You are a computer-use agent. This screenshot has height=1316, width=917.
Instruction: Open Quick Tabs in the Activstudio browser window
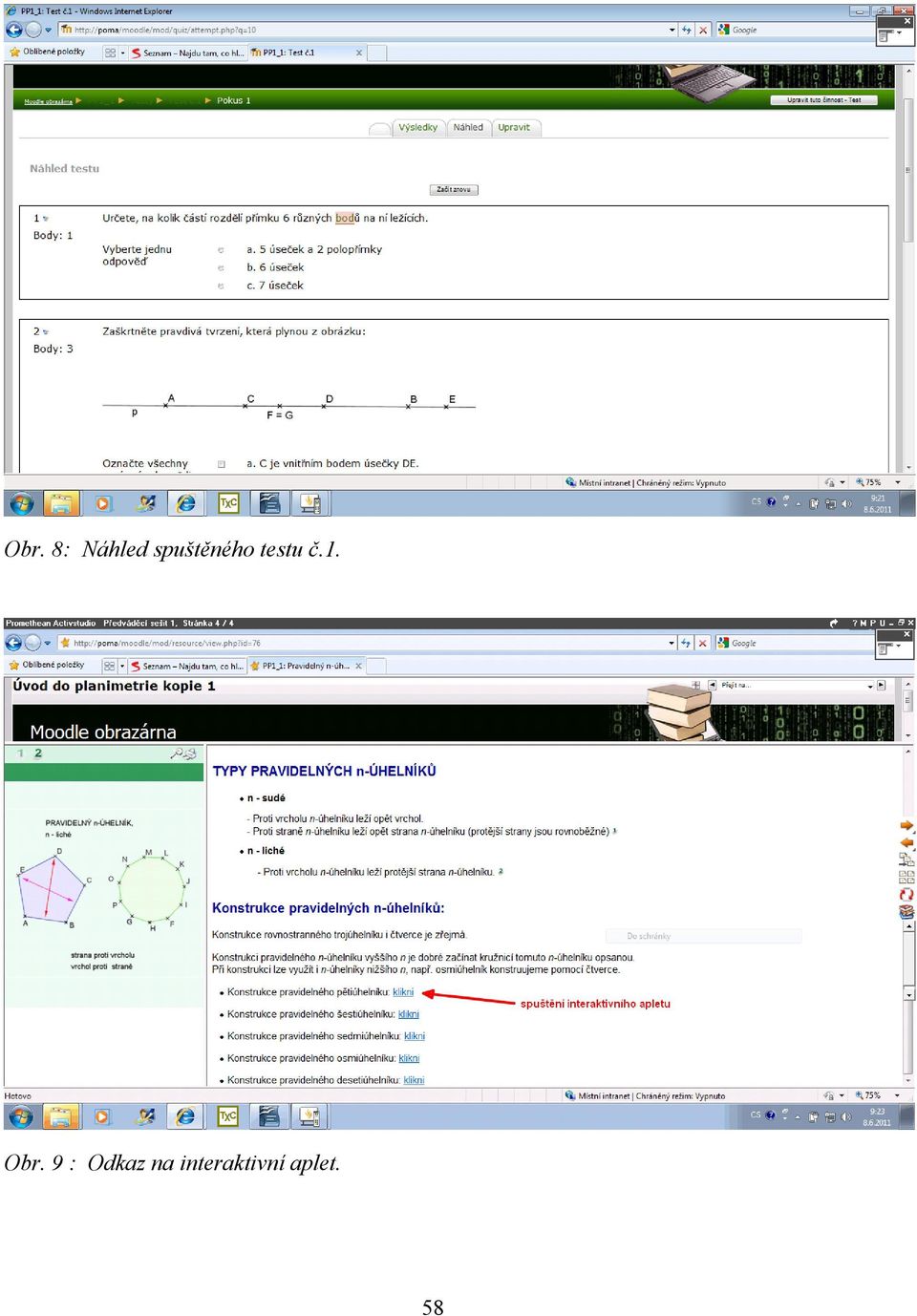(x=110, y=666)
